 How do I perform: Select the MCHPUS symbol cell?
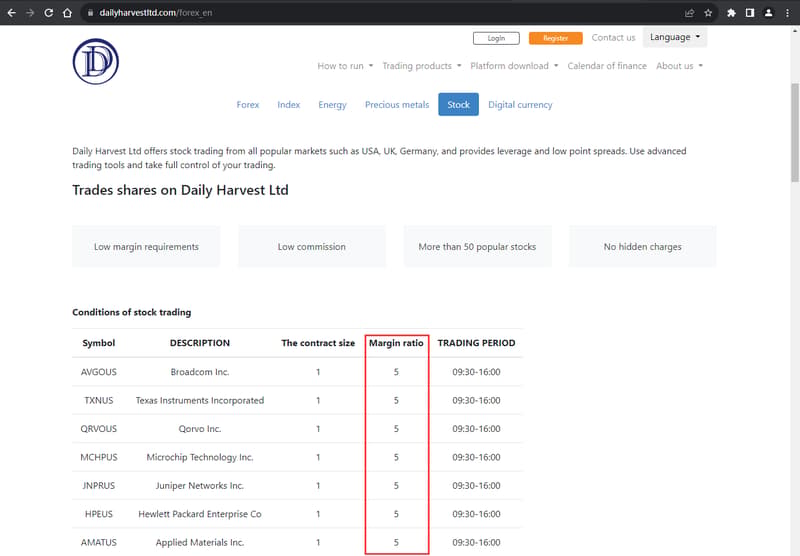tap(98, 458)
